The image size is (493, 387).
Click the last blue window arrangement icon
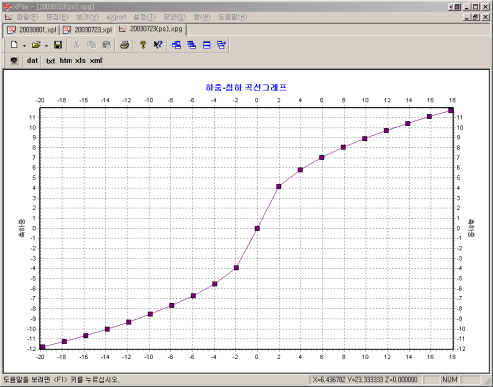pos(221,45)
